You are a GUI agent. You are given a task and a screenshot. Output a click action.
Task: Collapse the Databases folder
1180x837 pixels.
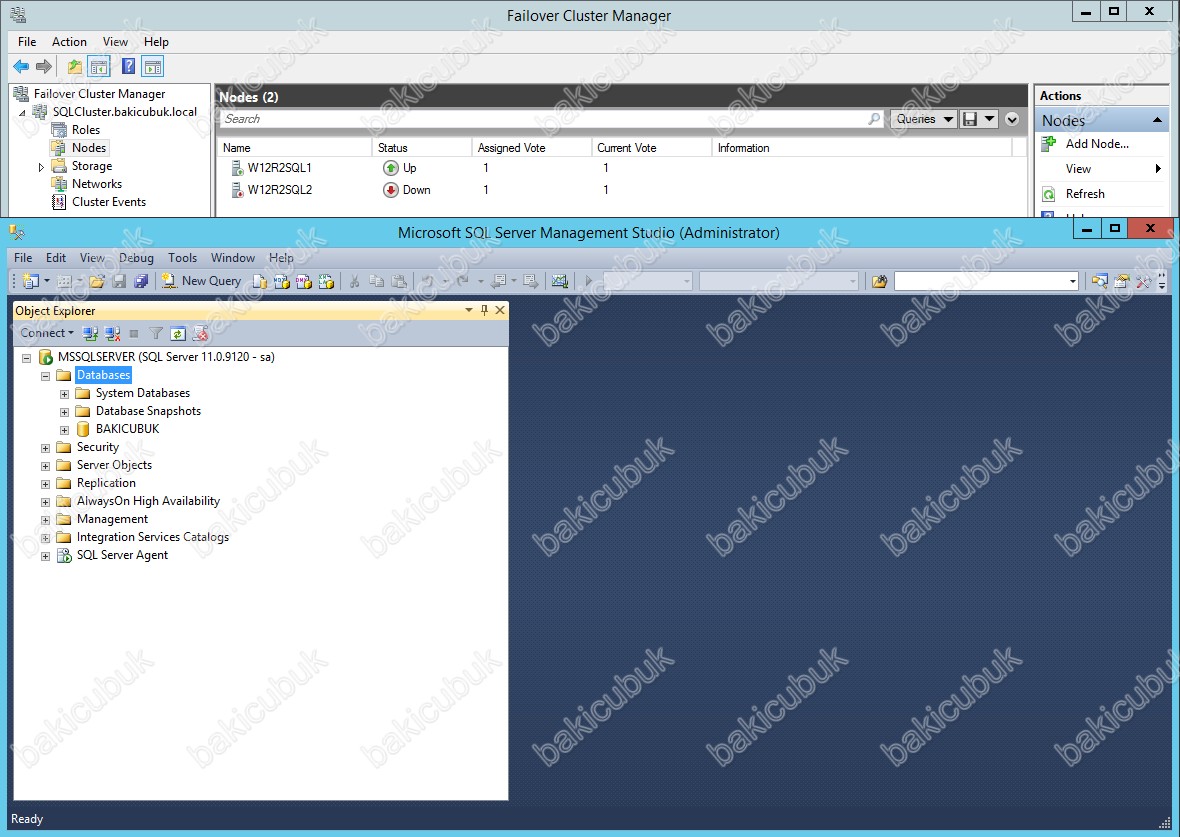point(45,376)
